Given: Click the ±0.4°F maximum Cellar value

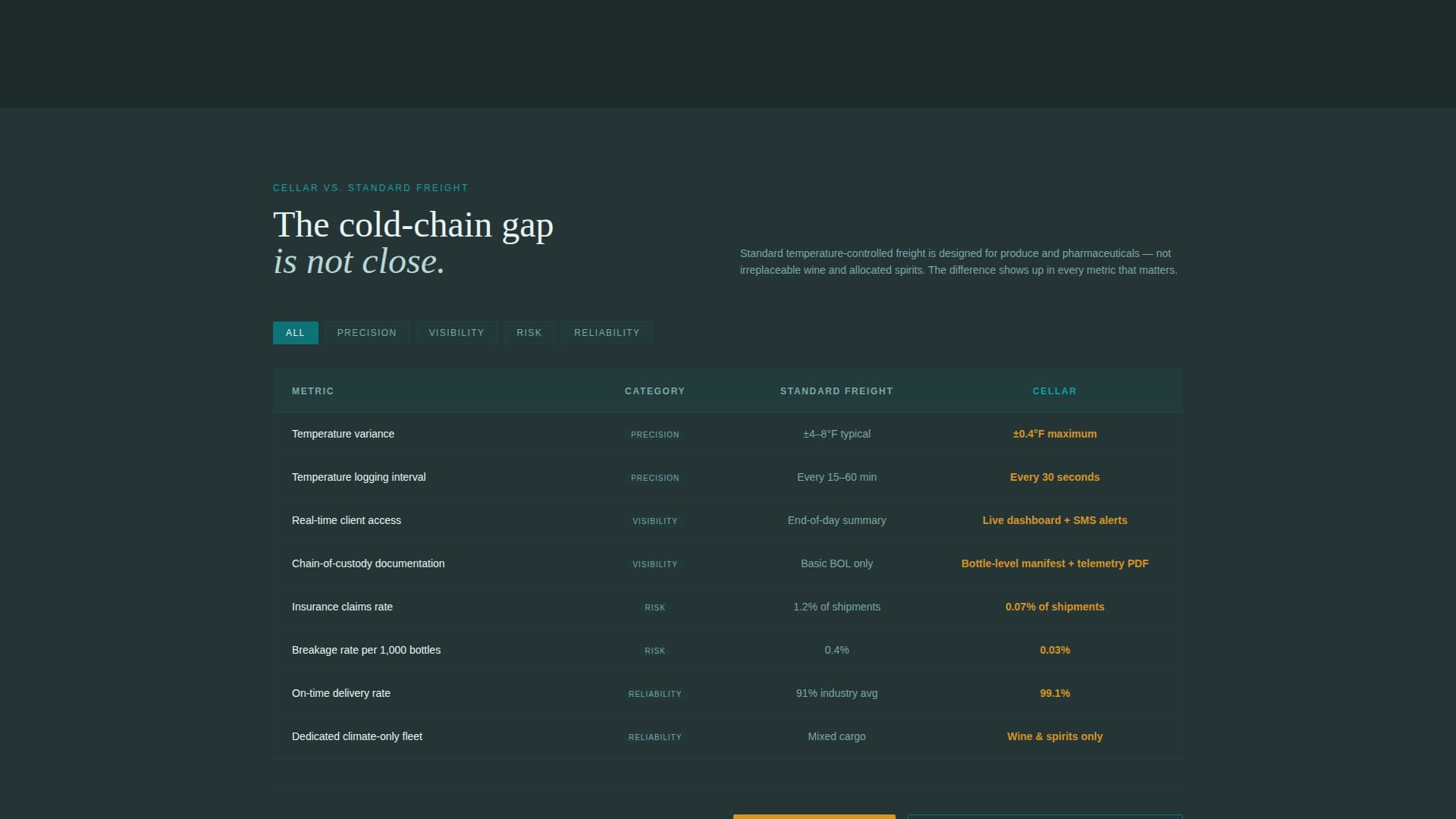Looking at the screenshot, I should coord(1054,435).
